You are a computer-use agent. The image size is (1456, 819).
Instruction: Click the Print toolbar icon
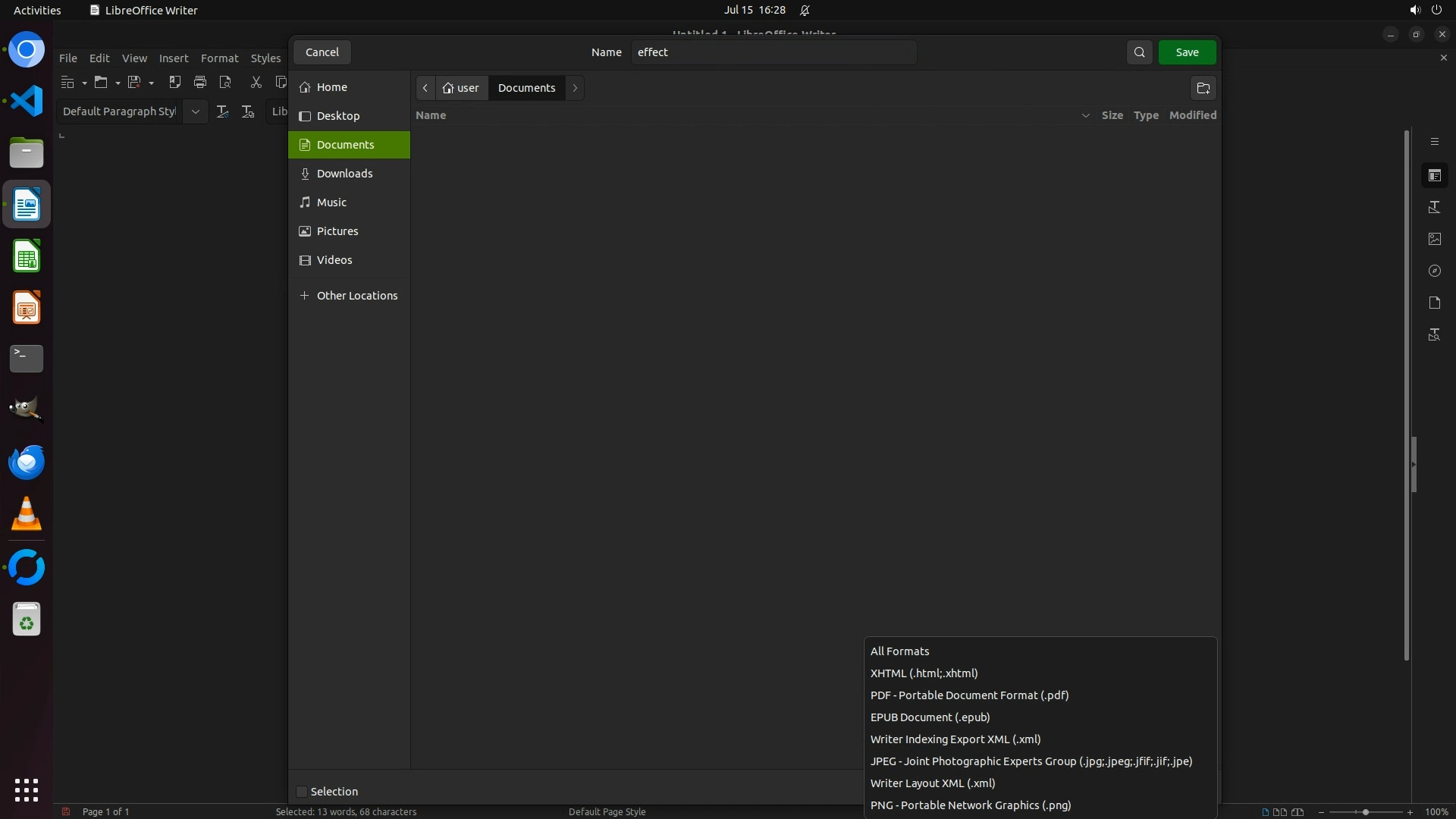(x=200, y=82)
